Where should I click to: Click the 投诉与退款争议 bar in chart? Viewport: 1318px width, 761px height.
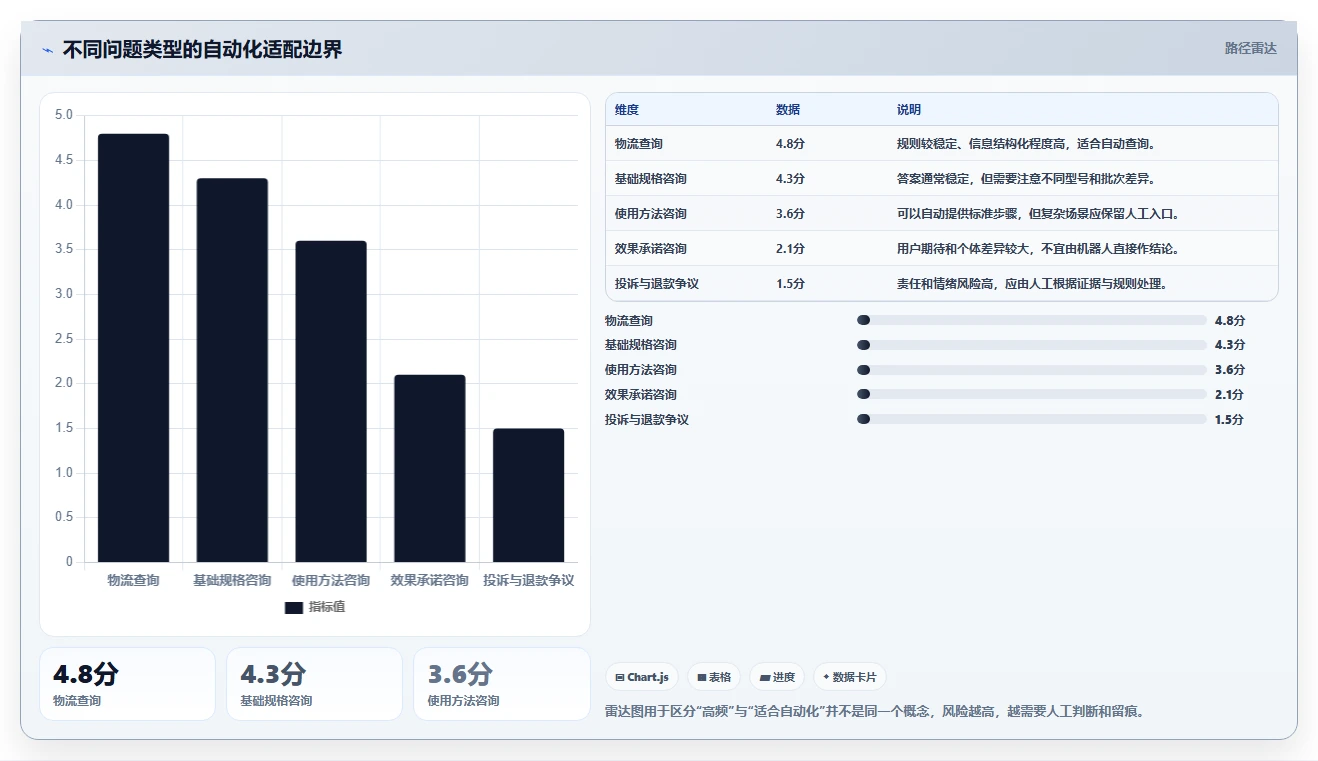(528, 495)
